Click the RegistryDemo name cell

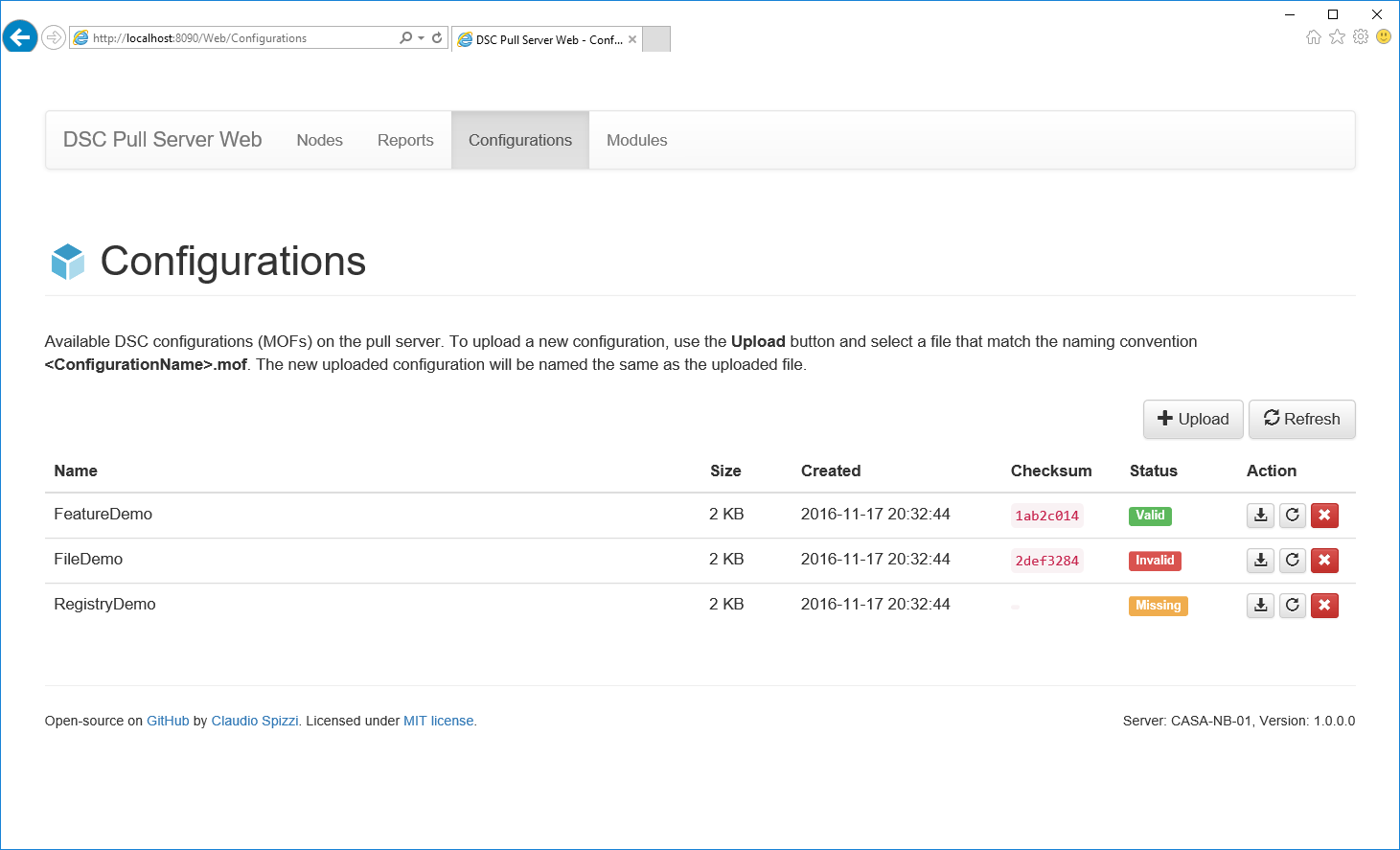click(x=104, y=605)
